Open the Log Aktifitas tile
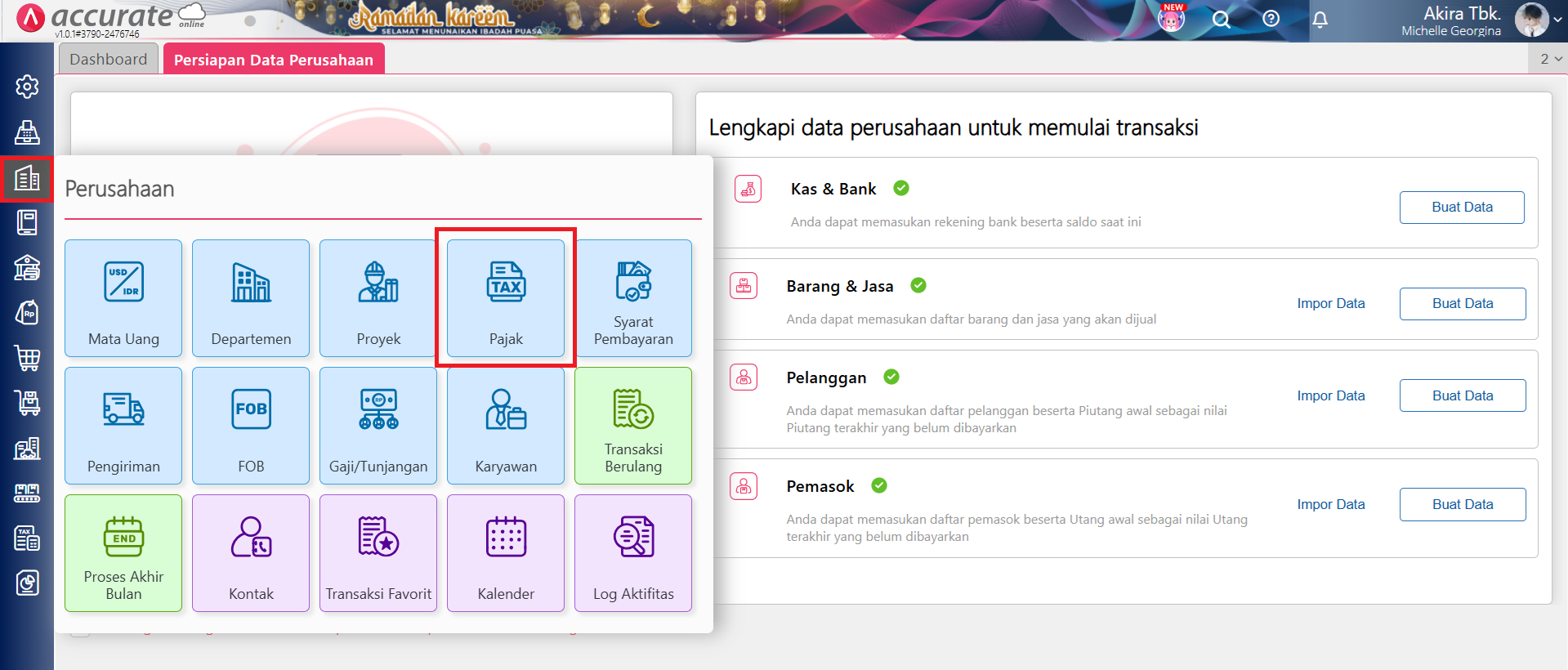The image size is (1568, 670). pyautogui.click(x=633, y=553)
